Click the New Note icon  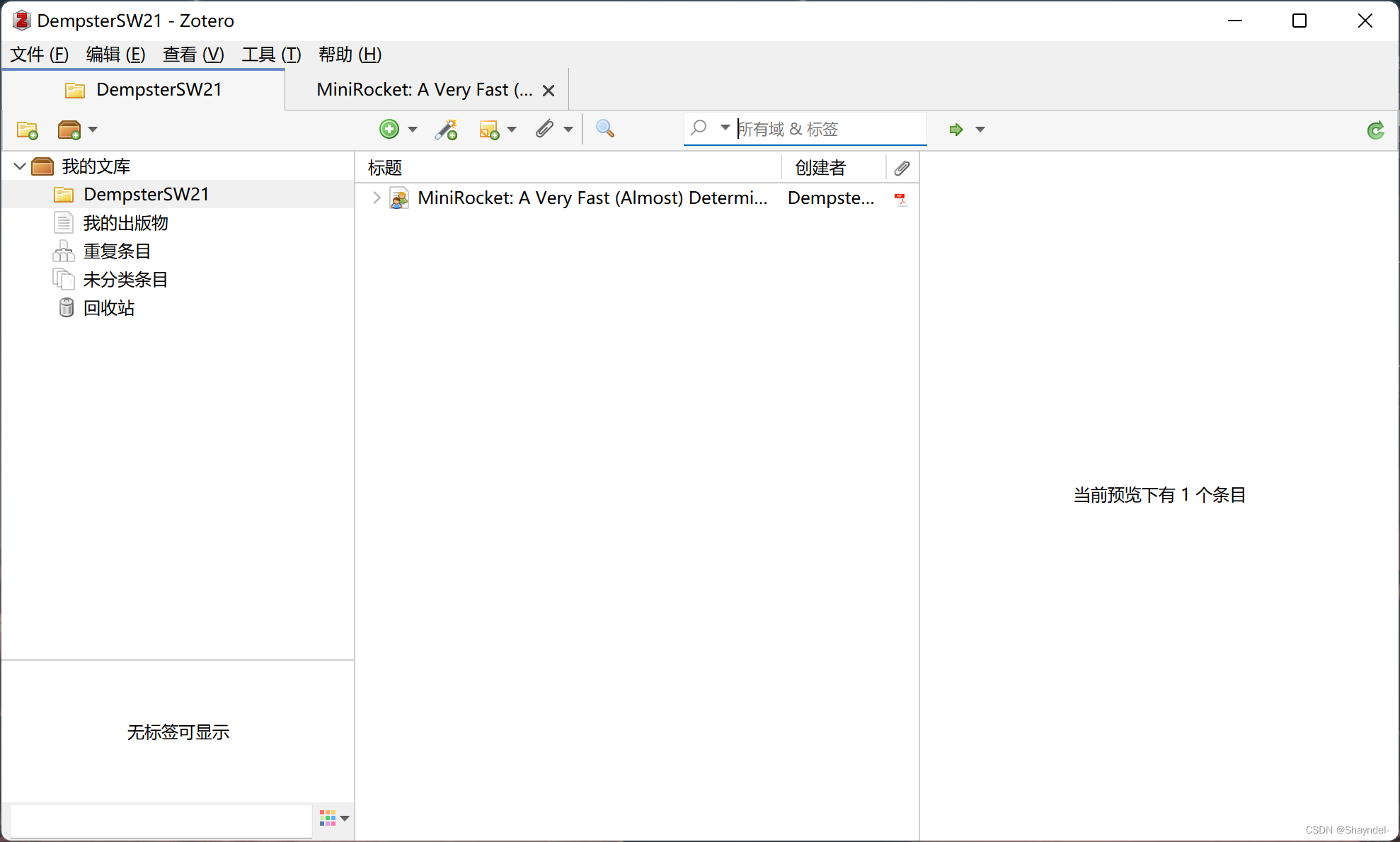coord(489,130)
